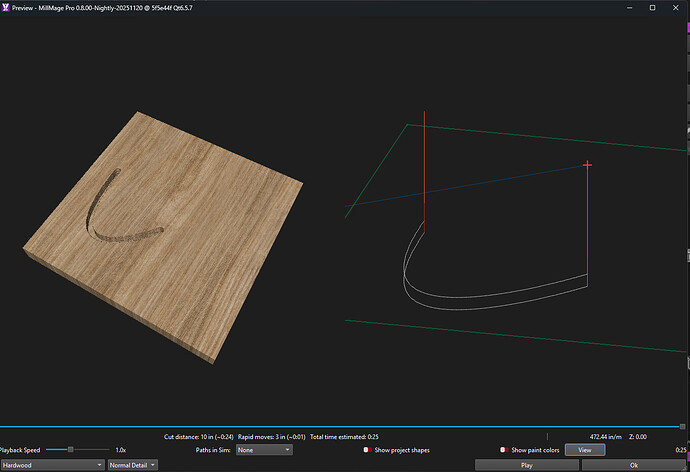Click the View button
The width and height of the screenshot is (690, 472).
coord(585,450)
